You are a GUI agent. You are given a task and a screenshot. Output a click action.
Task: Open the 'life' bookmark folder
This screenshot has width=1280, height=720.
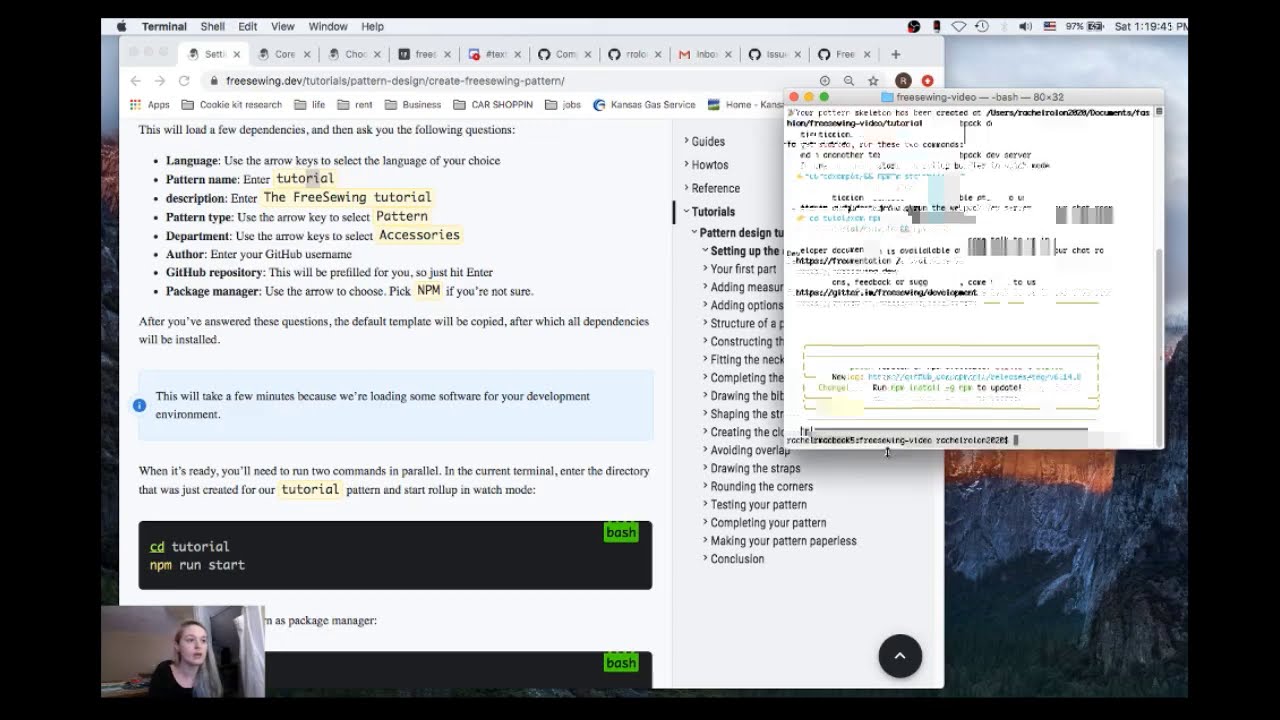[x=309, y=104]
